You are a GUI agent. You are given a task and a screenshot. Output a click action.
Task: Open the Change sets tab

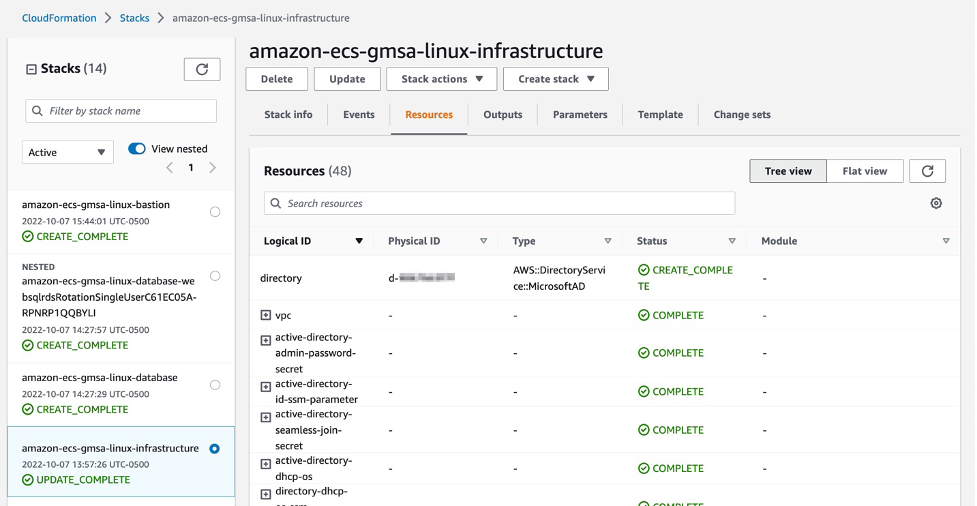coord(742,115)
